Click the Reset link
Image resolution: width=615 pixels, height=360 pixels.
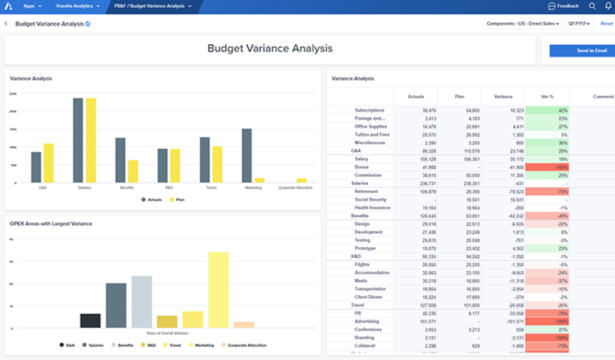click(x=606, y=24)
